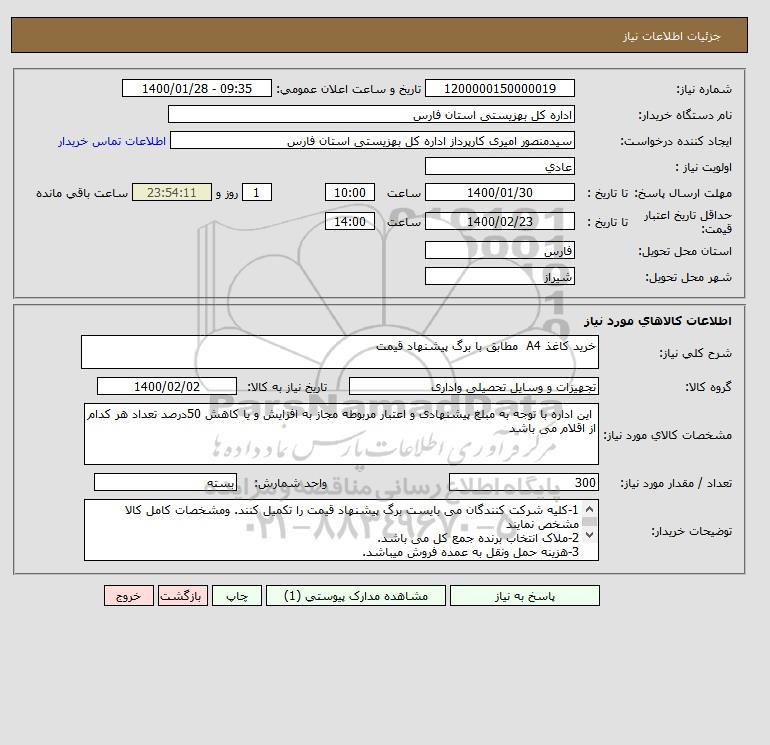Click response deadline date 1400/01/30

pyautogui.click(x=499, y=193)
